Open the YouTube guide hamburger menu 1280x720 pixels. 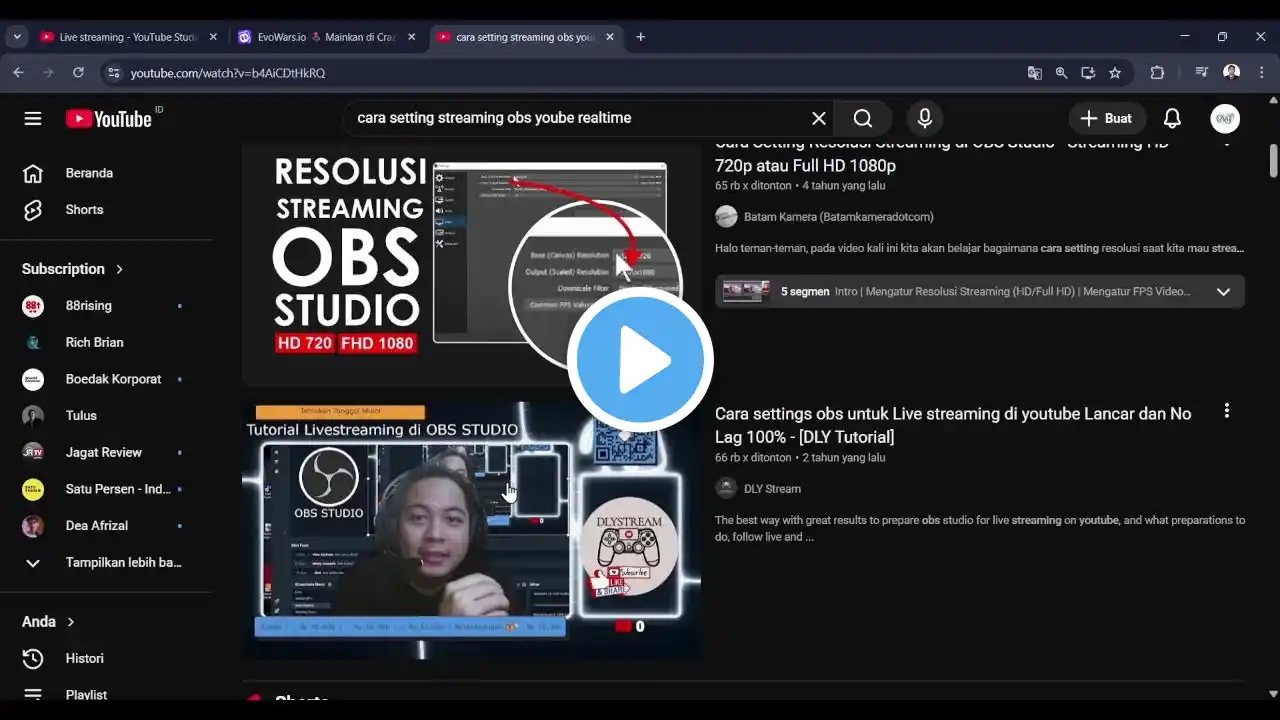point(33,119)
